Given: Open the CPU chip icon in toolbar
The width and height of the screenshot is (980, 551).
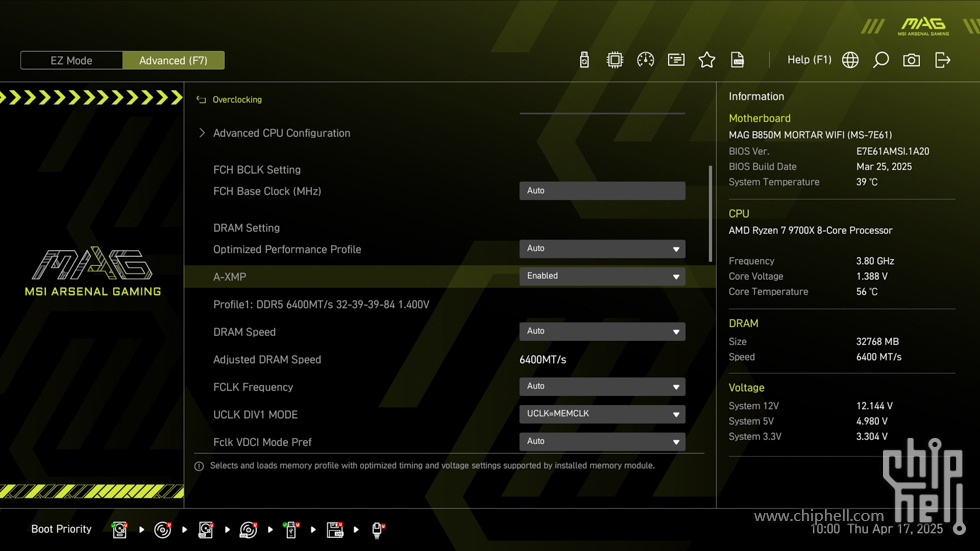Looking at the screenshot, I should pyautogui.click(x=615, y=60).
